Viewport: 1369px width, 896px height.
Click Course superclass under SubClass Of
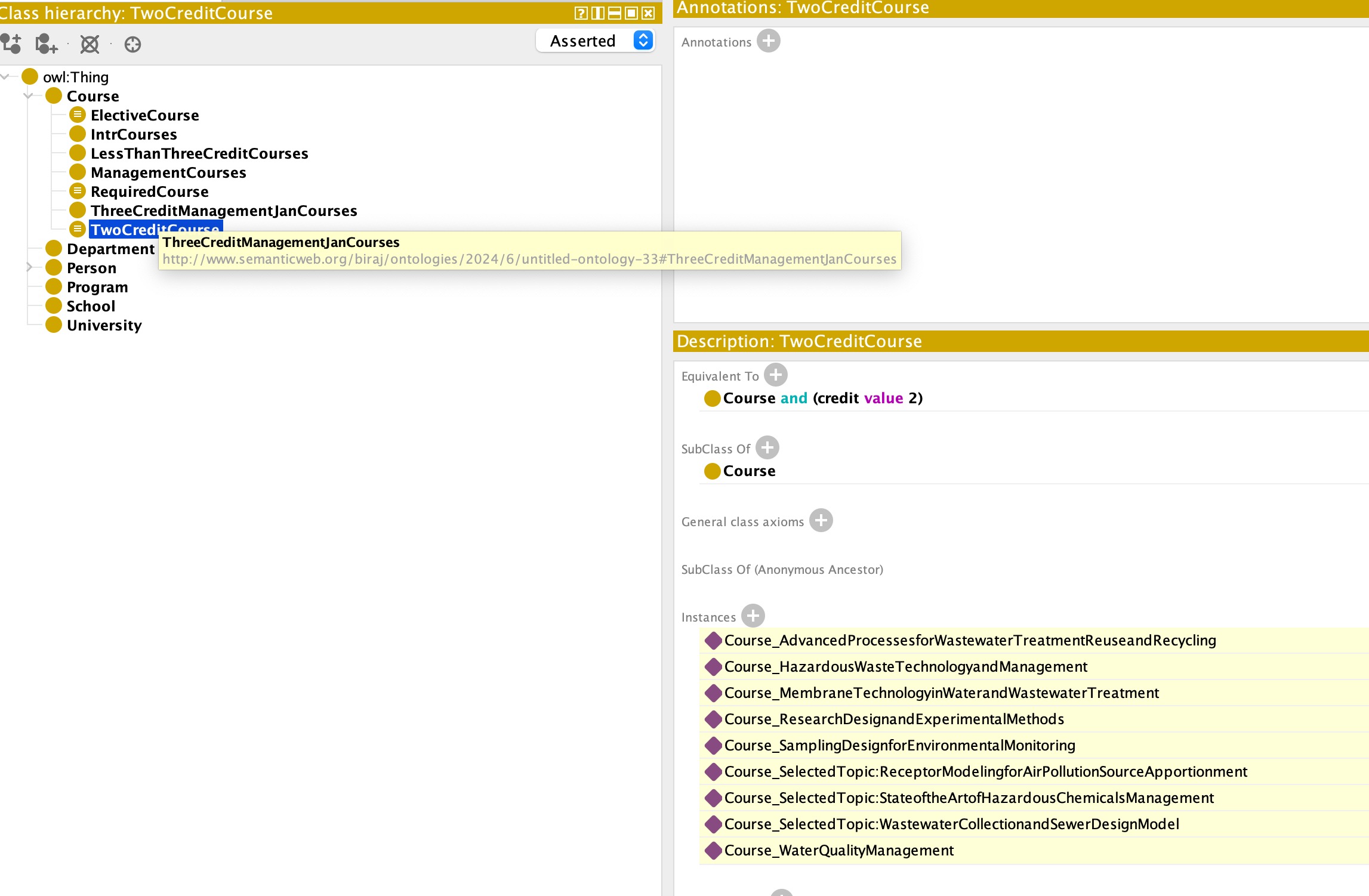(749, 471)
